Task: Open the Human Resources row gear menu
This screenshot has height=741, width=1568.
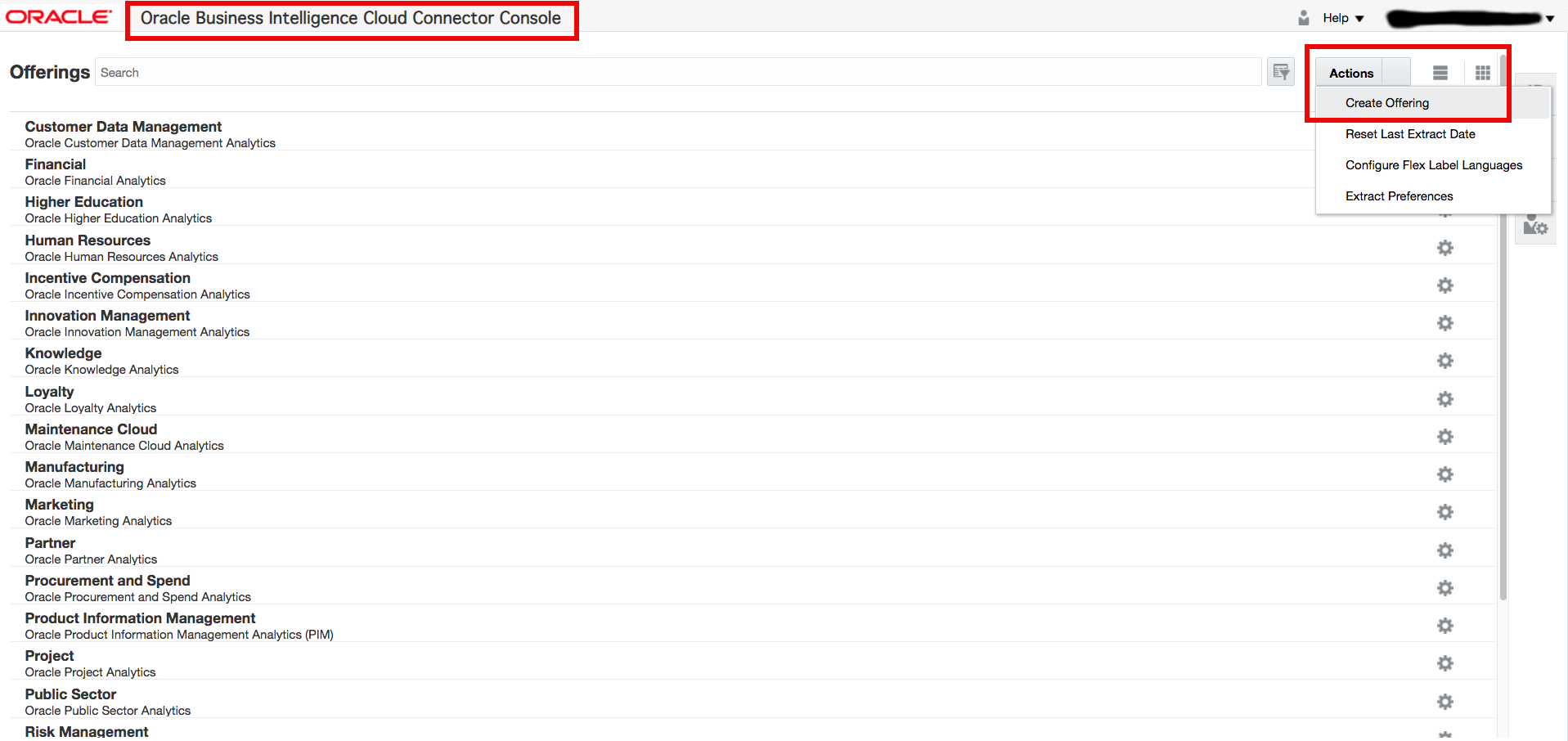Action: (x=1445, y=248)
